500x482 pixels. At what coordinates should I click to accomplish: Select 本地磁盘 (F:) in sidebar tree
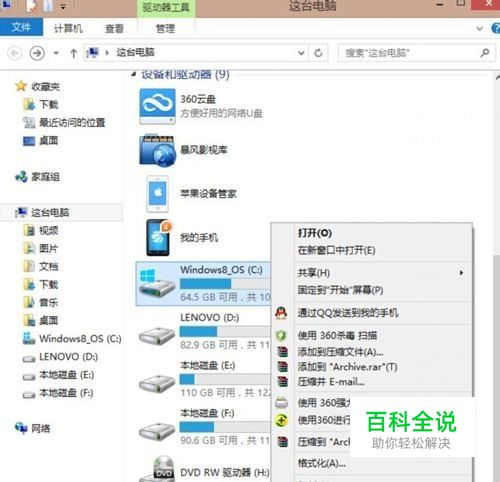[x=59, y=393]
